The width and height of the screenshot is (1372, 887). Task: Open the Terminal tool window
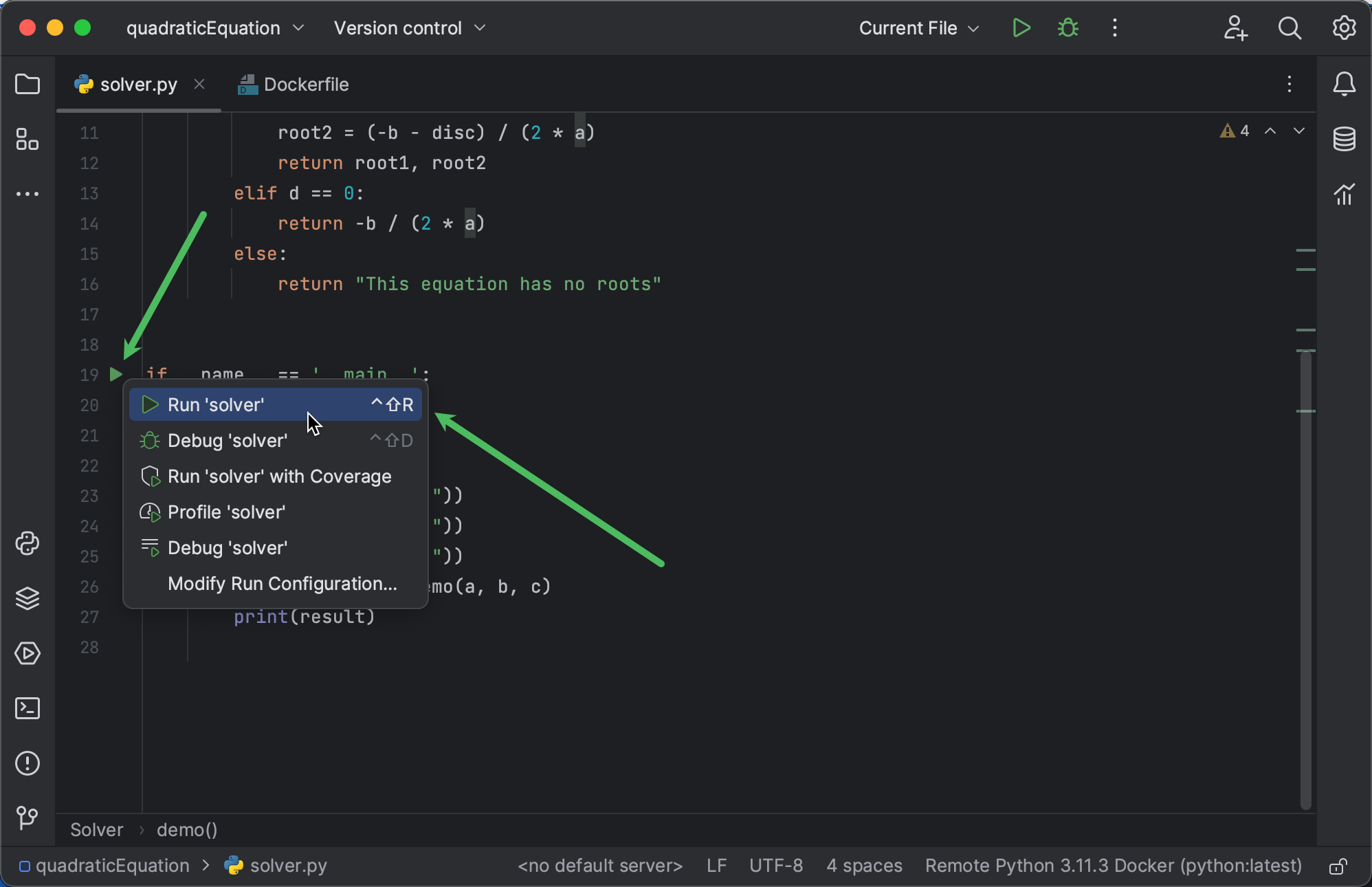click(27, 709)
